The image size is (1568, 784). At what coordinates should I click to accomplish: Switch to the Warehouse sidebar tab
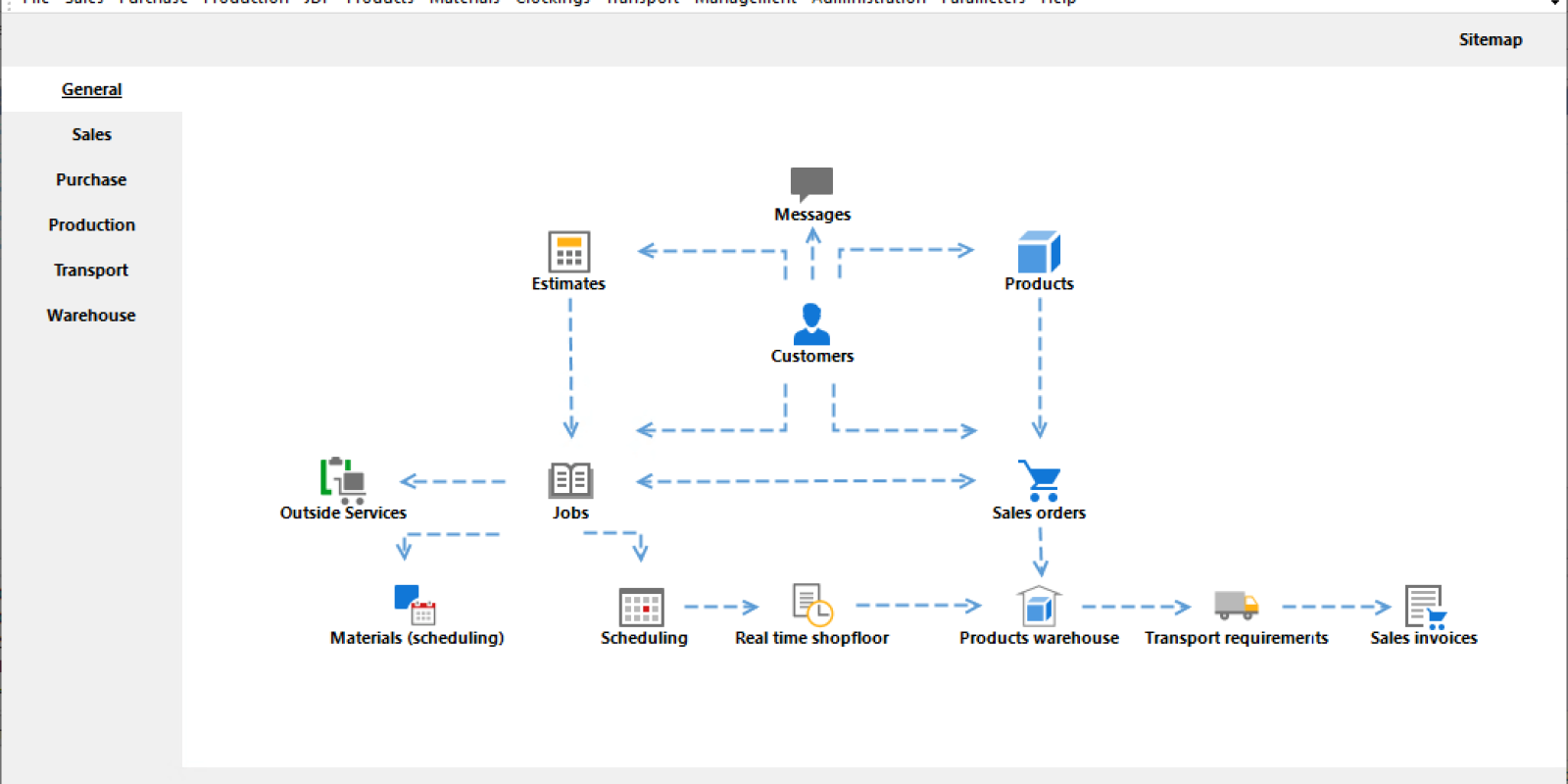(92, 315)
